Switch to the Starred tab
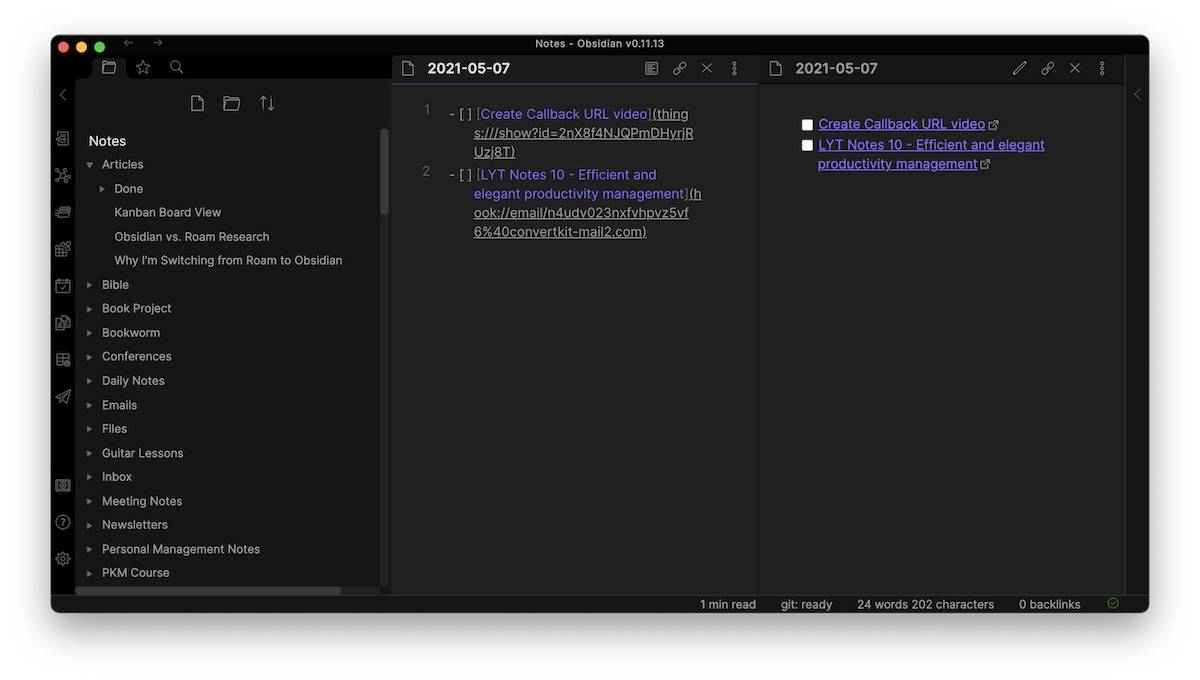Screen dimensions: 1200x680 pyautogui.click(x=143, y=67)
